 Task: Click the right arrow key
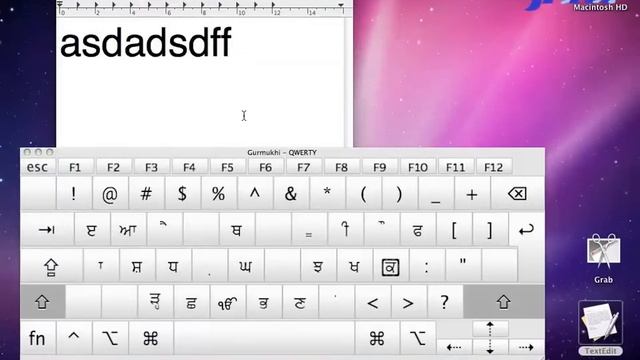(527, 347)
